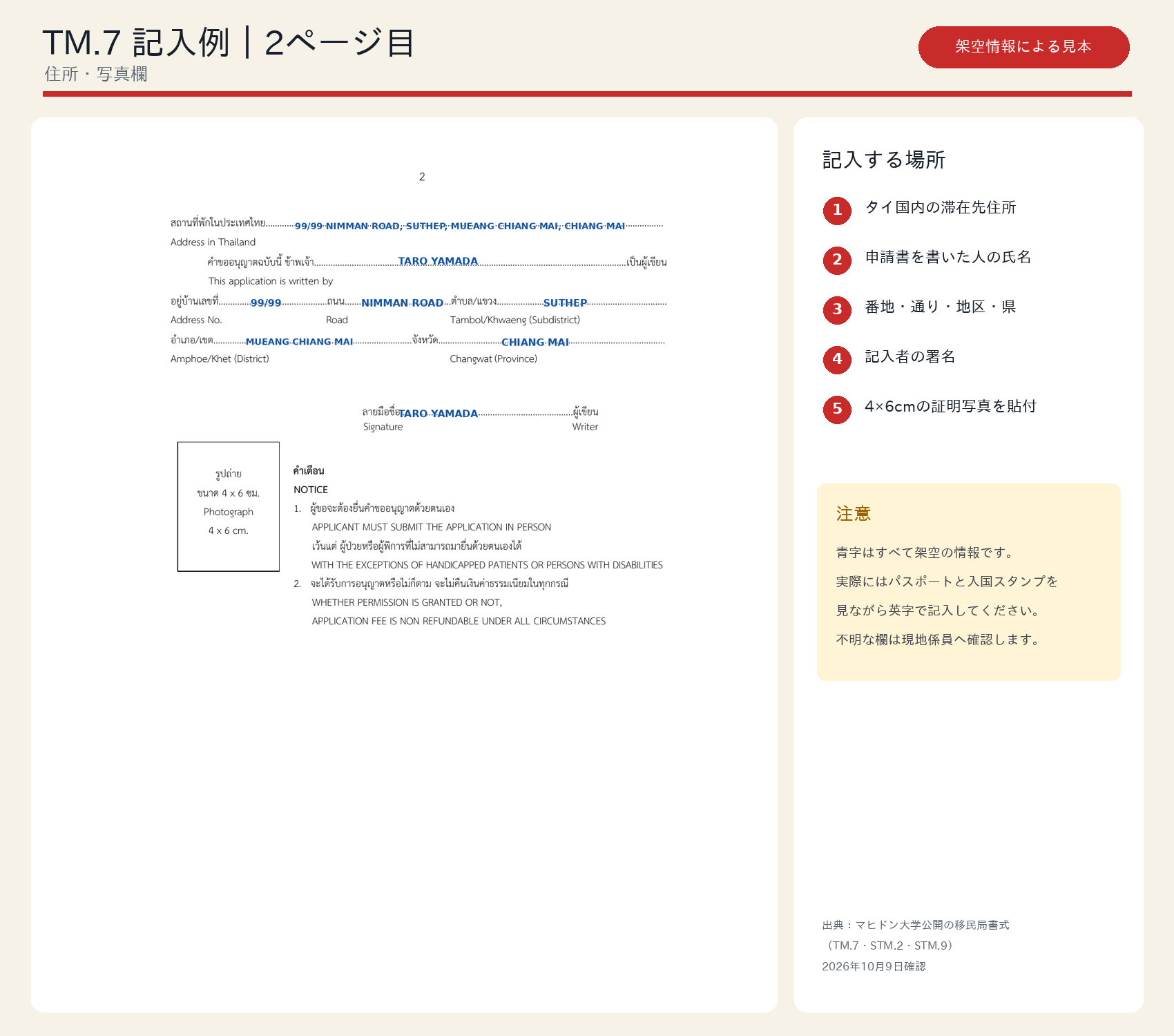Click the note line 青字はすべて架空の情報です。
The image size is (1174, 1036).
pos(927,553)
